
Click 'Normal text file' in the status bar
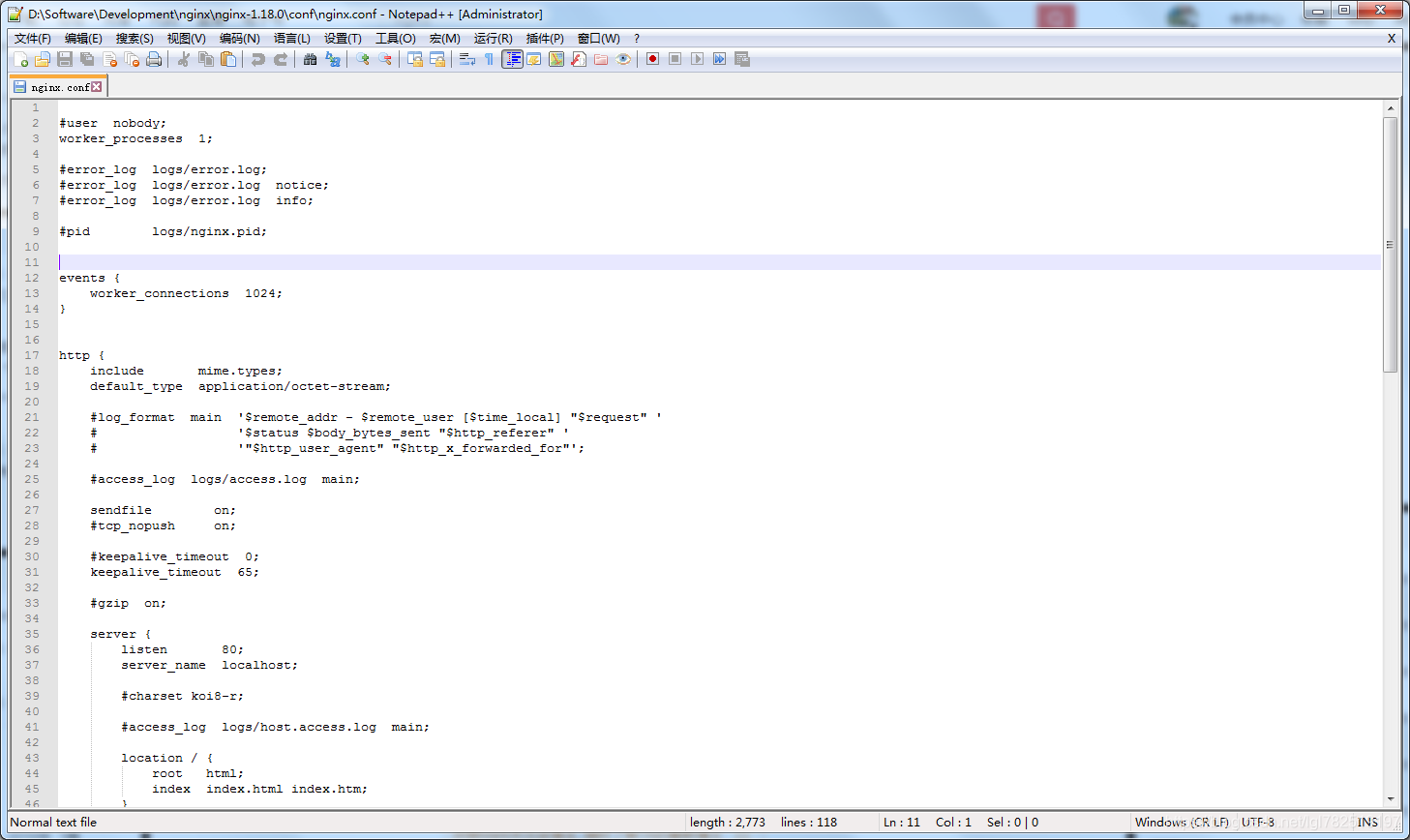[x=53, y=823]
